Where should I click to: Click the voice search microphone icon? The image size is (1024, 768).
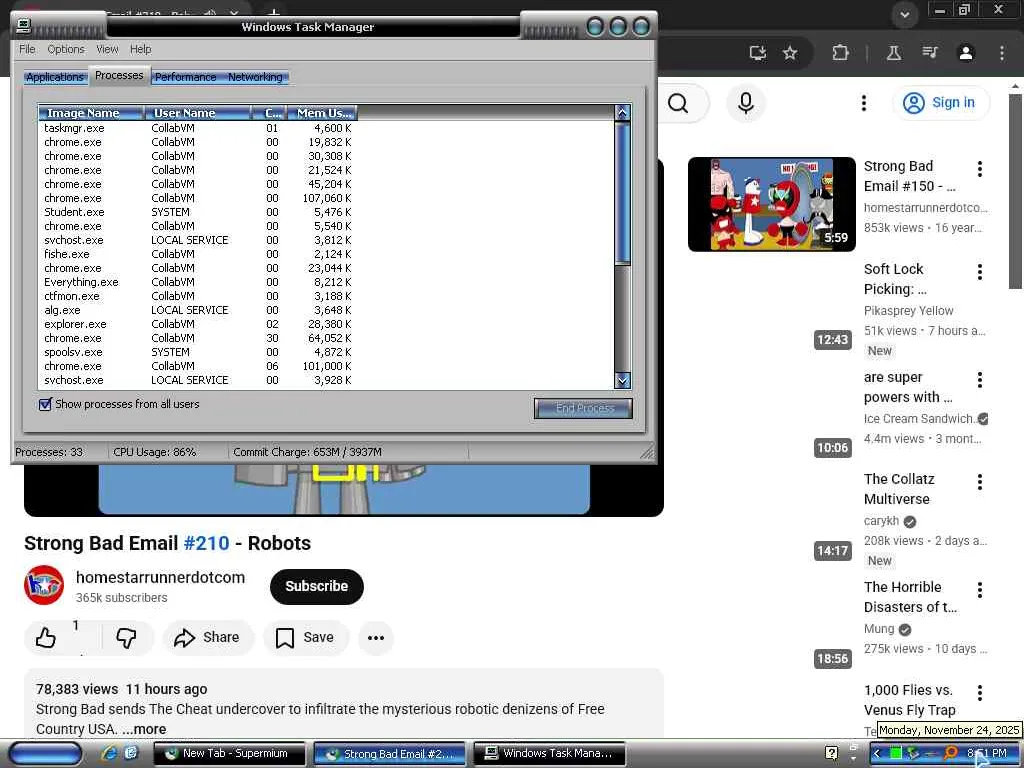click(x=745, y=103)
